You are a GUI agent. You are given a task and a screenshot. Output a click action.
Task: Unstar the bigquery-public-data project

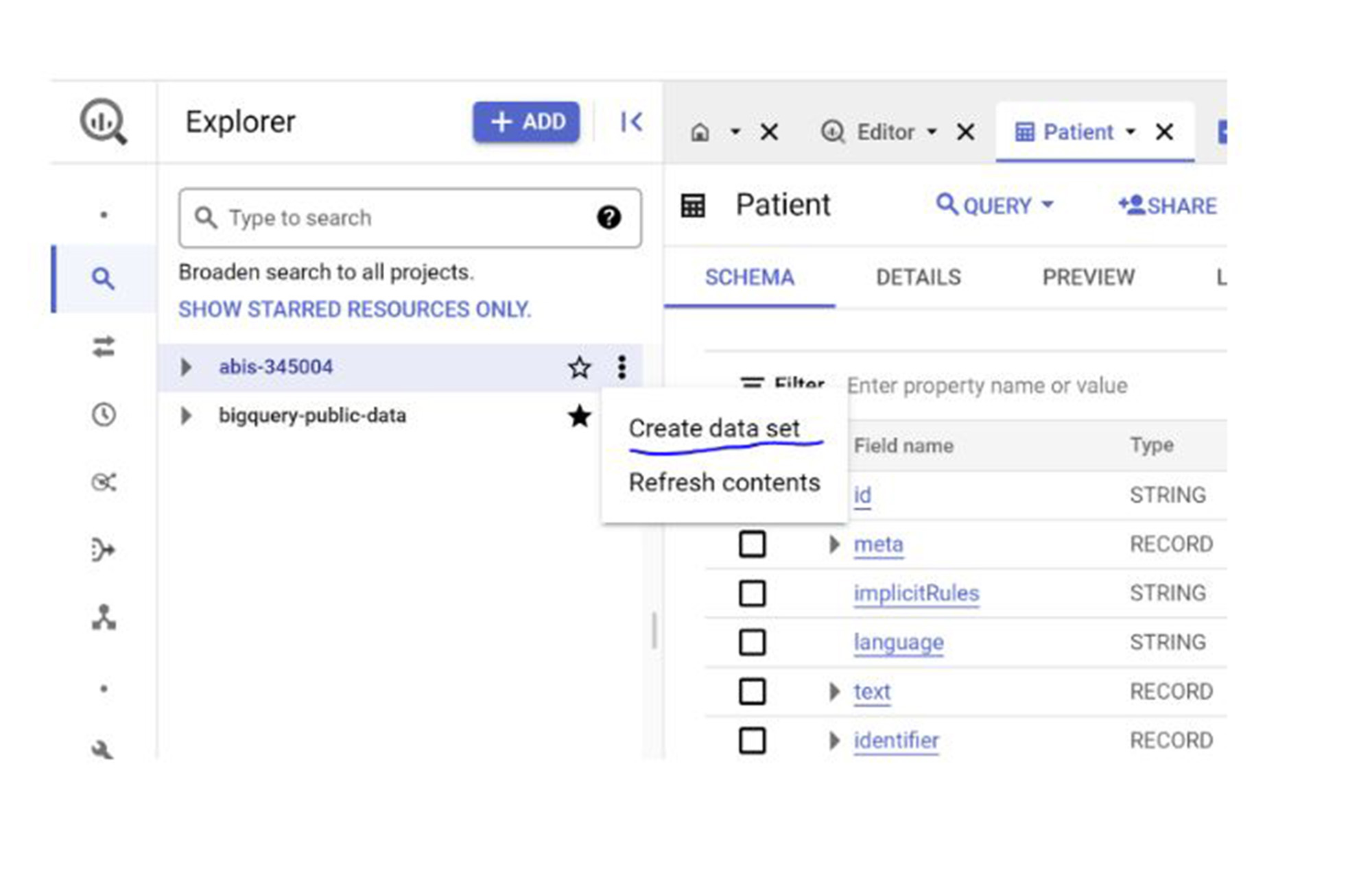[x=580, y=416]
